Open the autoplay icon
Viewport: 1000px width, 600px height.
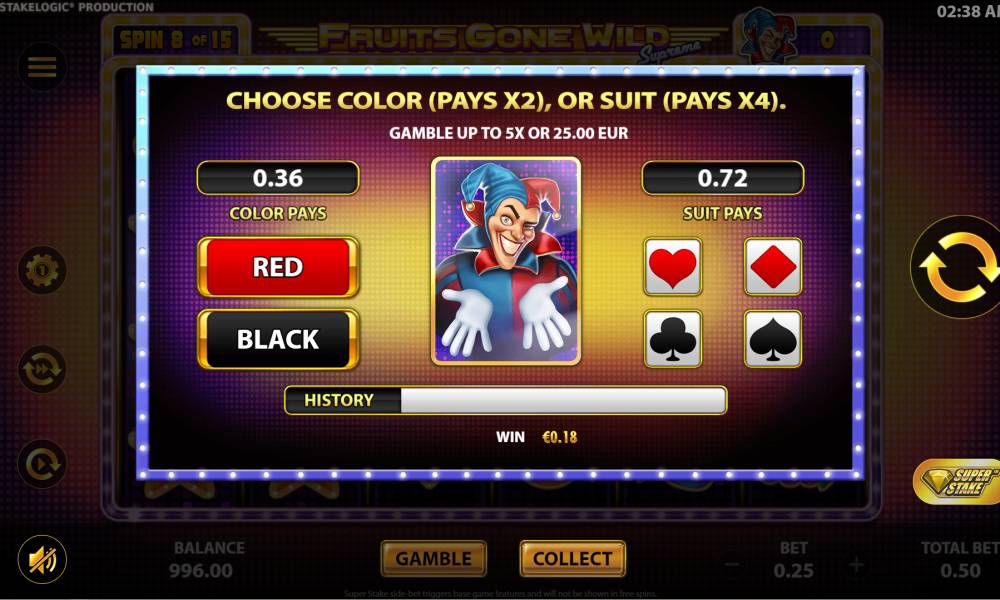(x=42, y=464)
